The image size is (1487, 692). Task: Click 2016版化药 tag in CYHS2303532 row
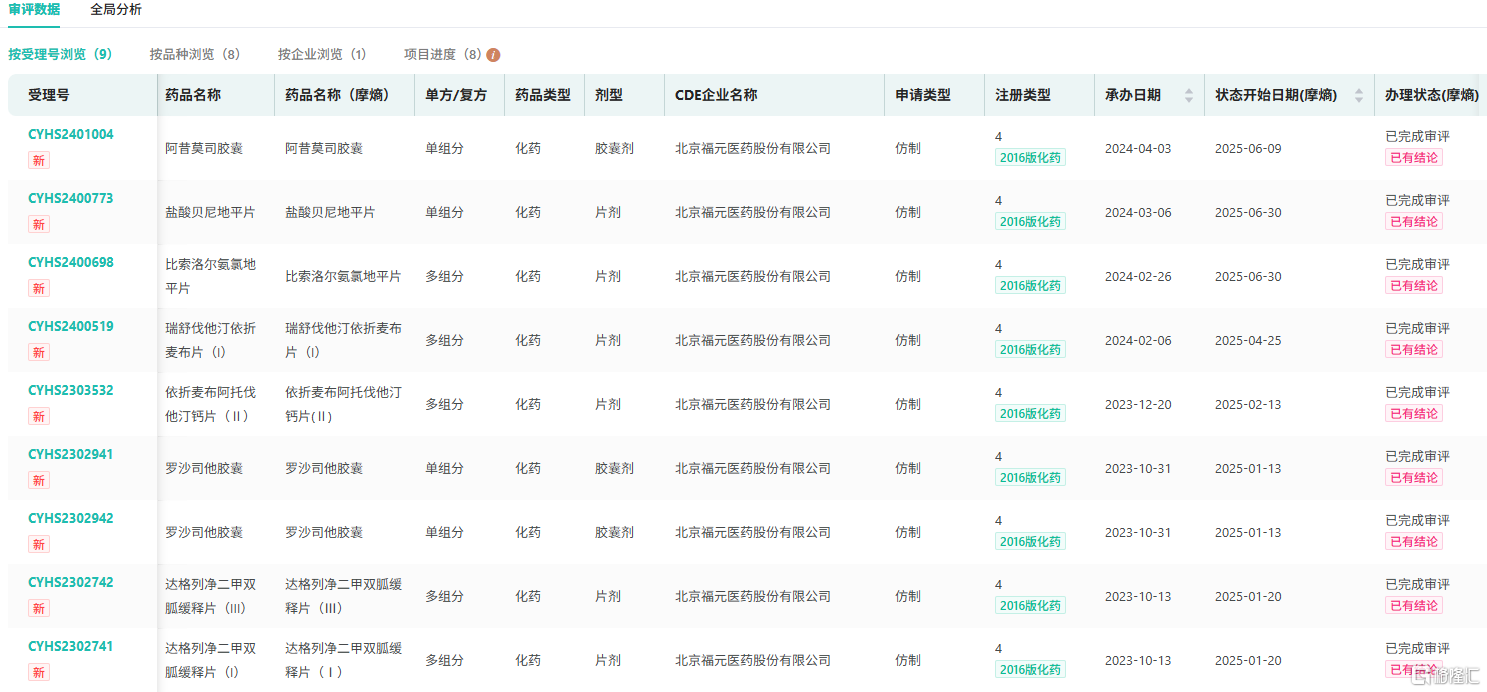click(1030, 413)
